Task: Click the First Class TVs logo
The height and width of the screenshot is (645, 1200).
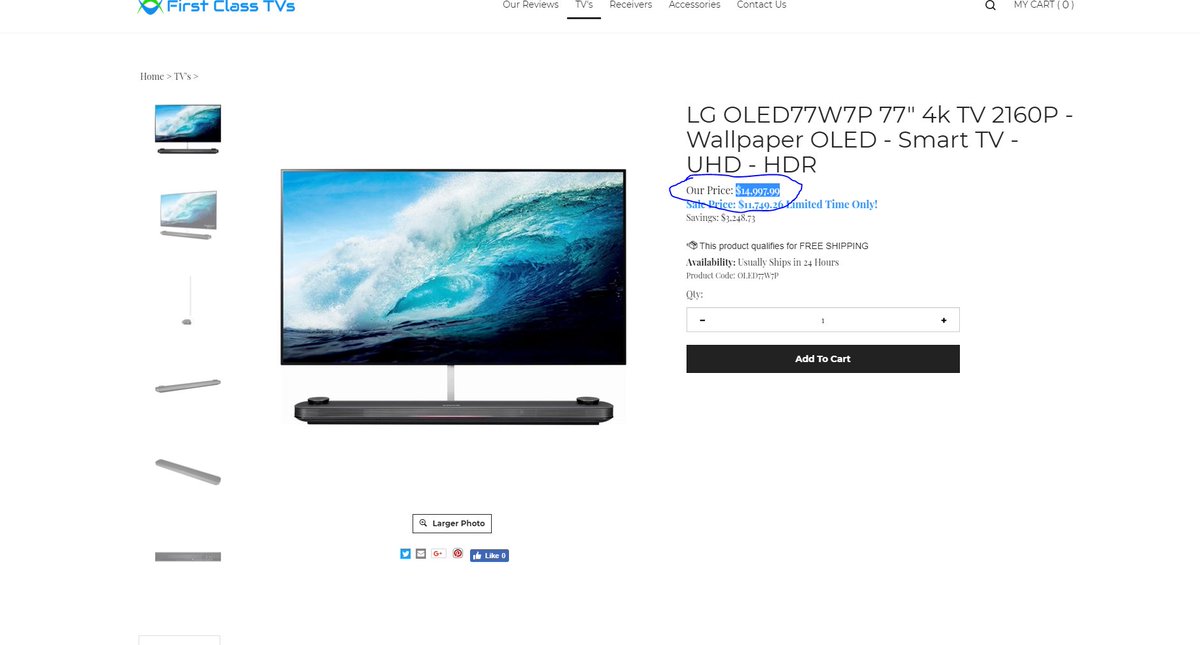Action: [x=216, y=6]
